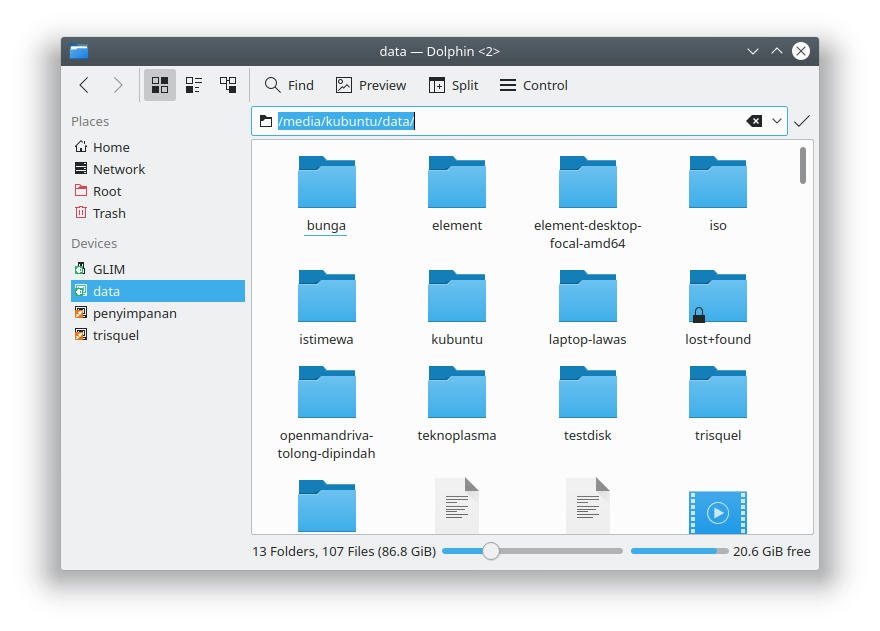
Task: Select the data device entry
Action: (x=158, y=291)
